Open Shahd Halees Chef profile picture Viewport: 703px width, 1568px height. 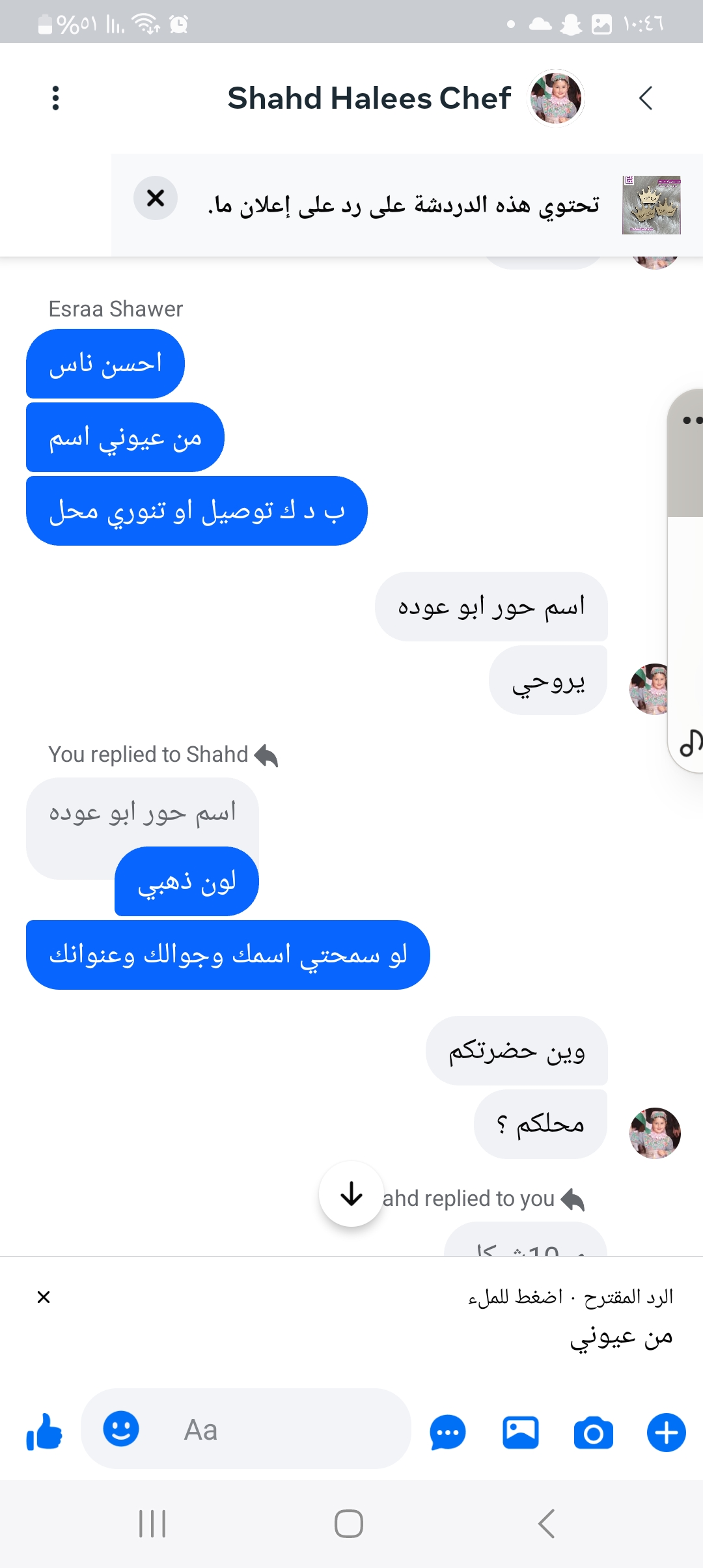(556, 98)
